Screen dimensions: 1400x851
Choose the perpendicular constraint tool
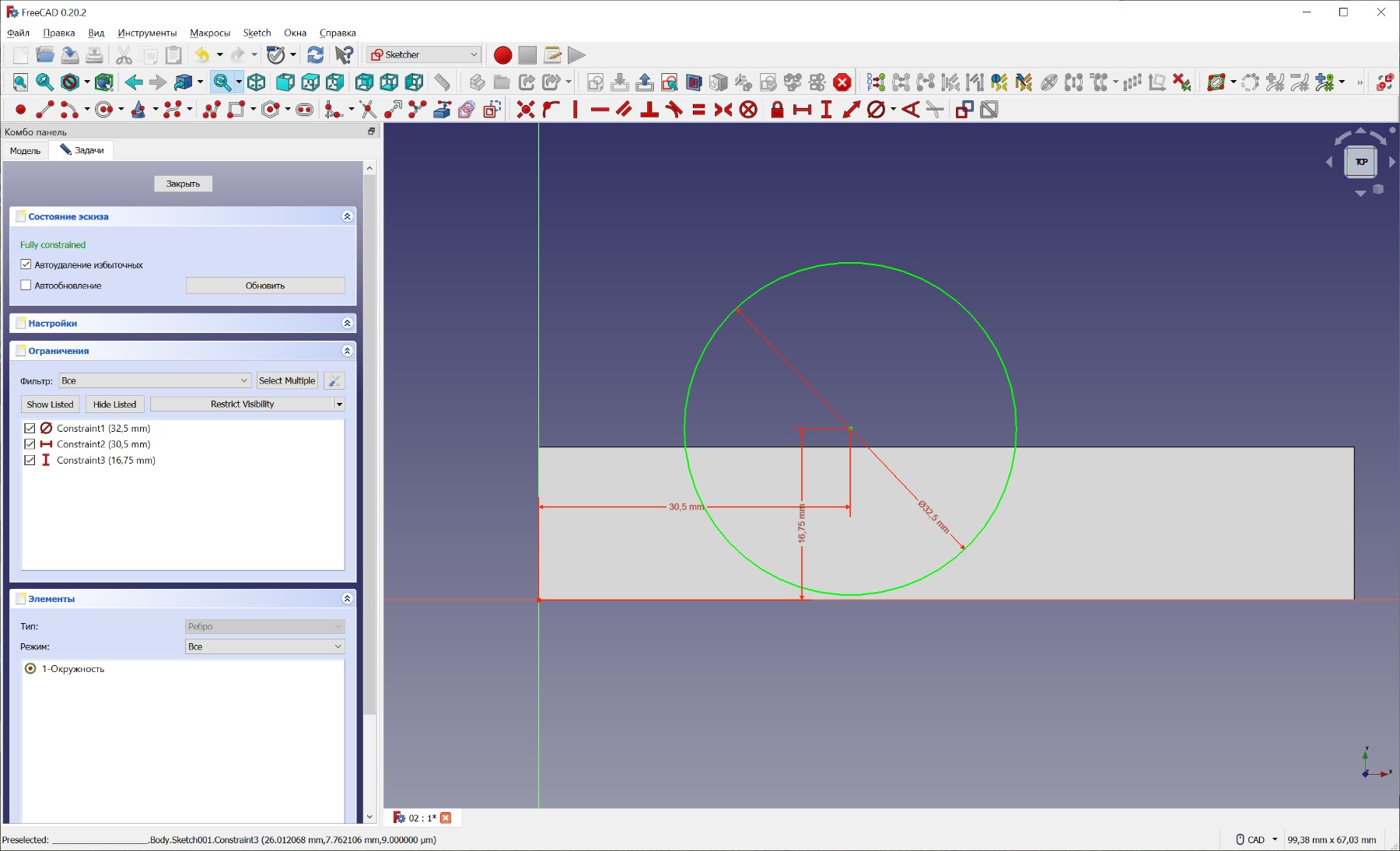click(649, 110)
